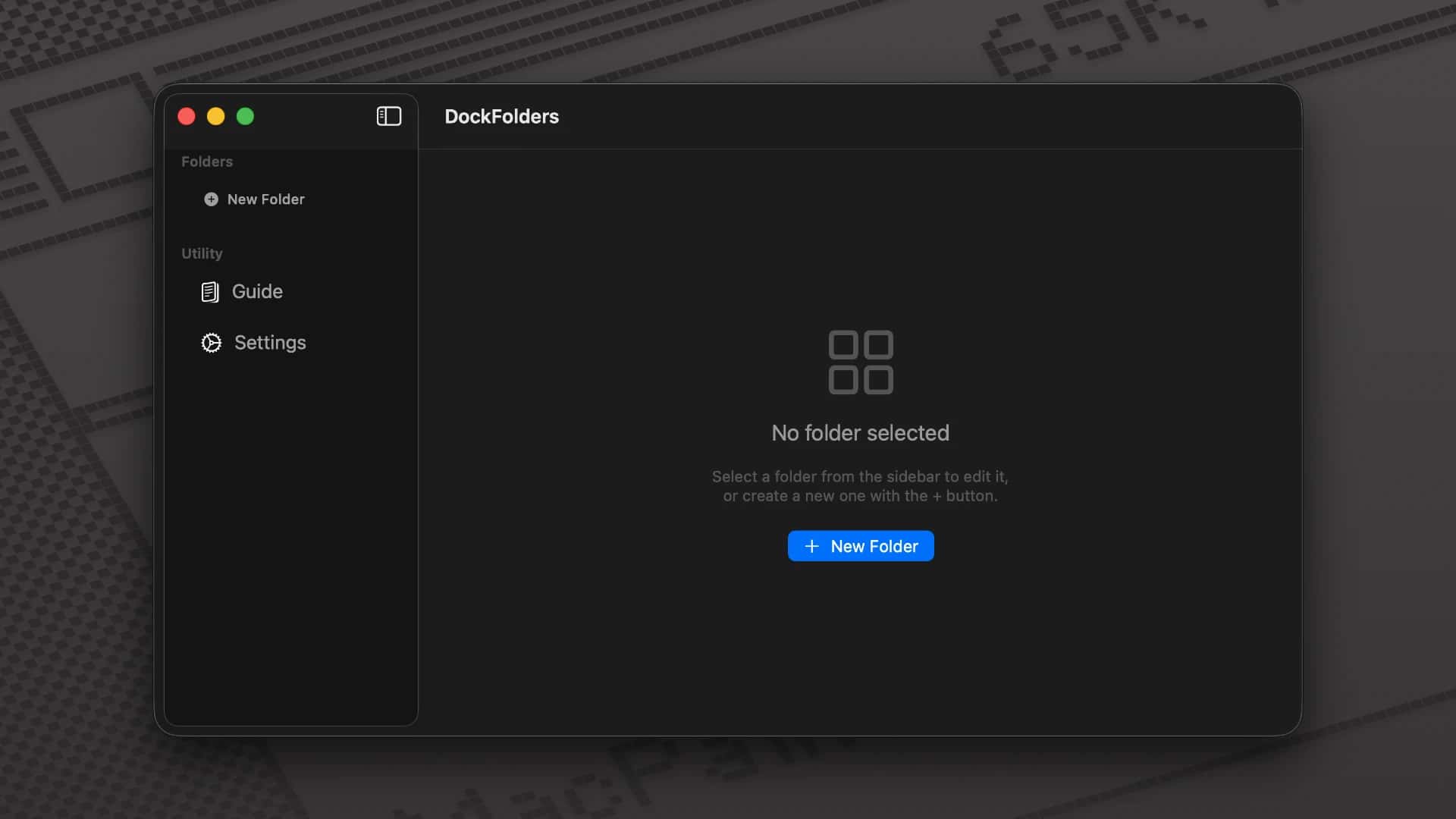Click the blue New Folder button

(x=861, y=546)
